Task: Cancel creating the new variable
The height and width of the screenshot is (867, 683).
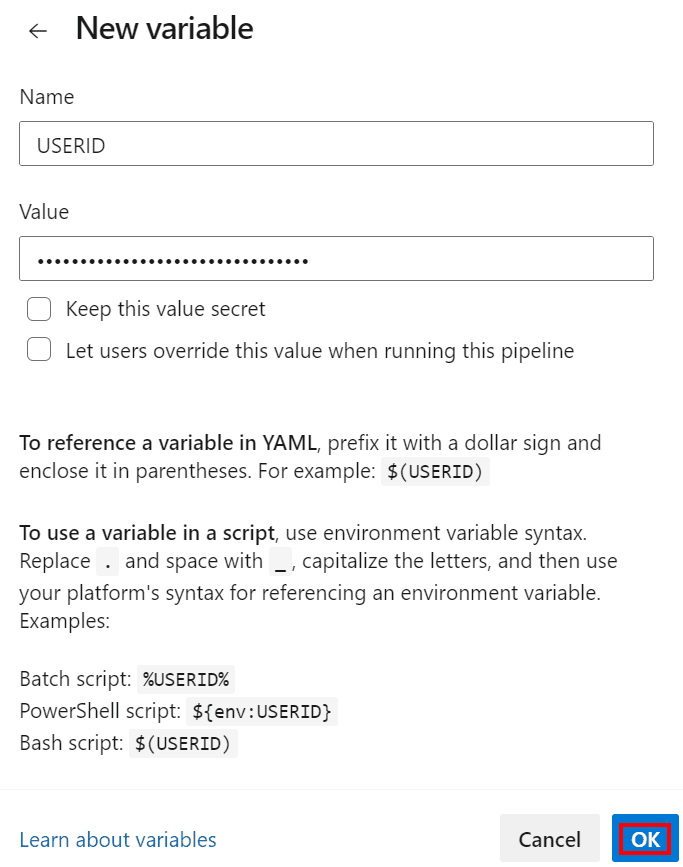Action: point(549,838)
